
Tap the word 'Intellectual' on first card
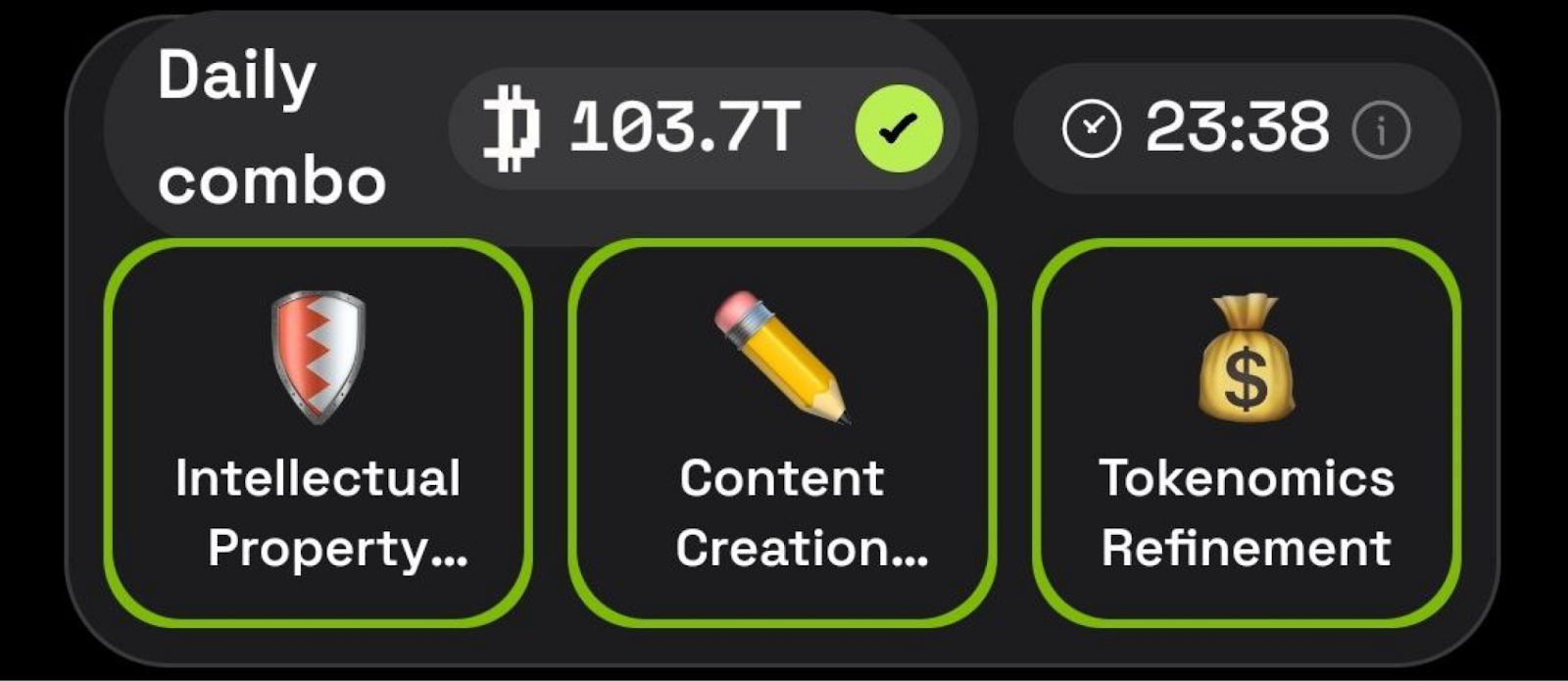pyautogui.click(x=318, y=478)
